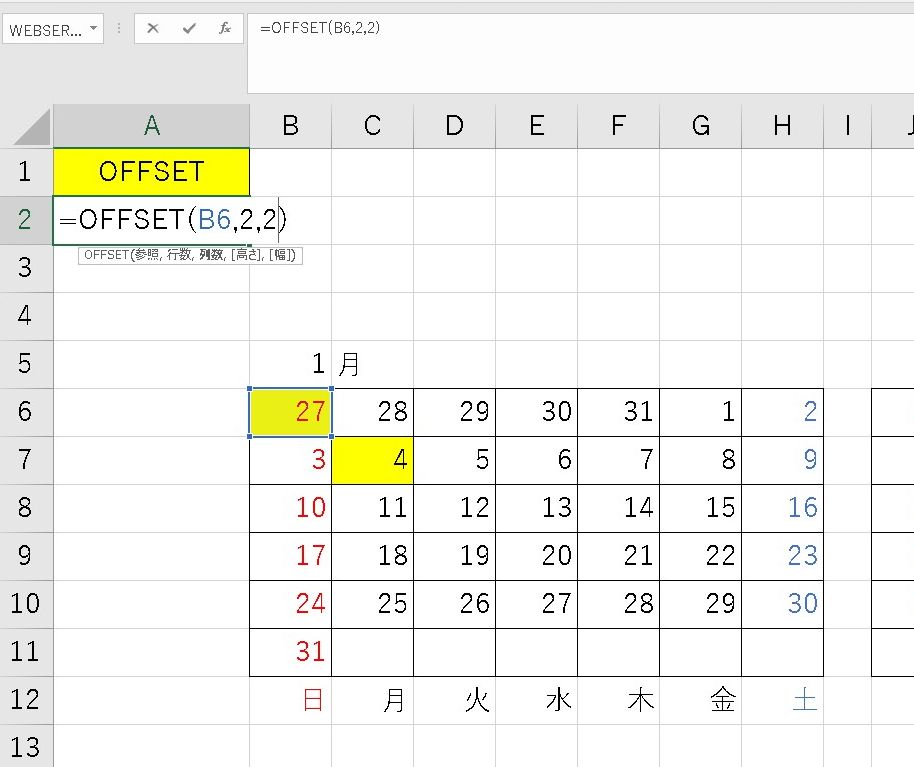Click calendar cell with blue 16
The height and width of the screenshot is (767, 914).
coord(782,508)
